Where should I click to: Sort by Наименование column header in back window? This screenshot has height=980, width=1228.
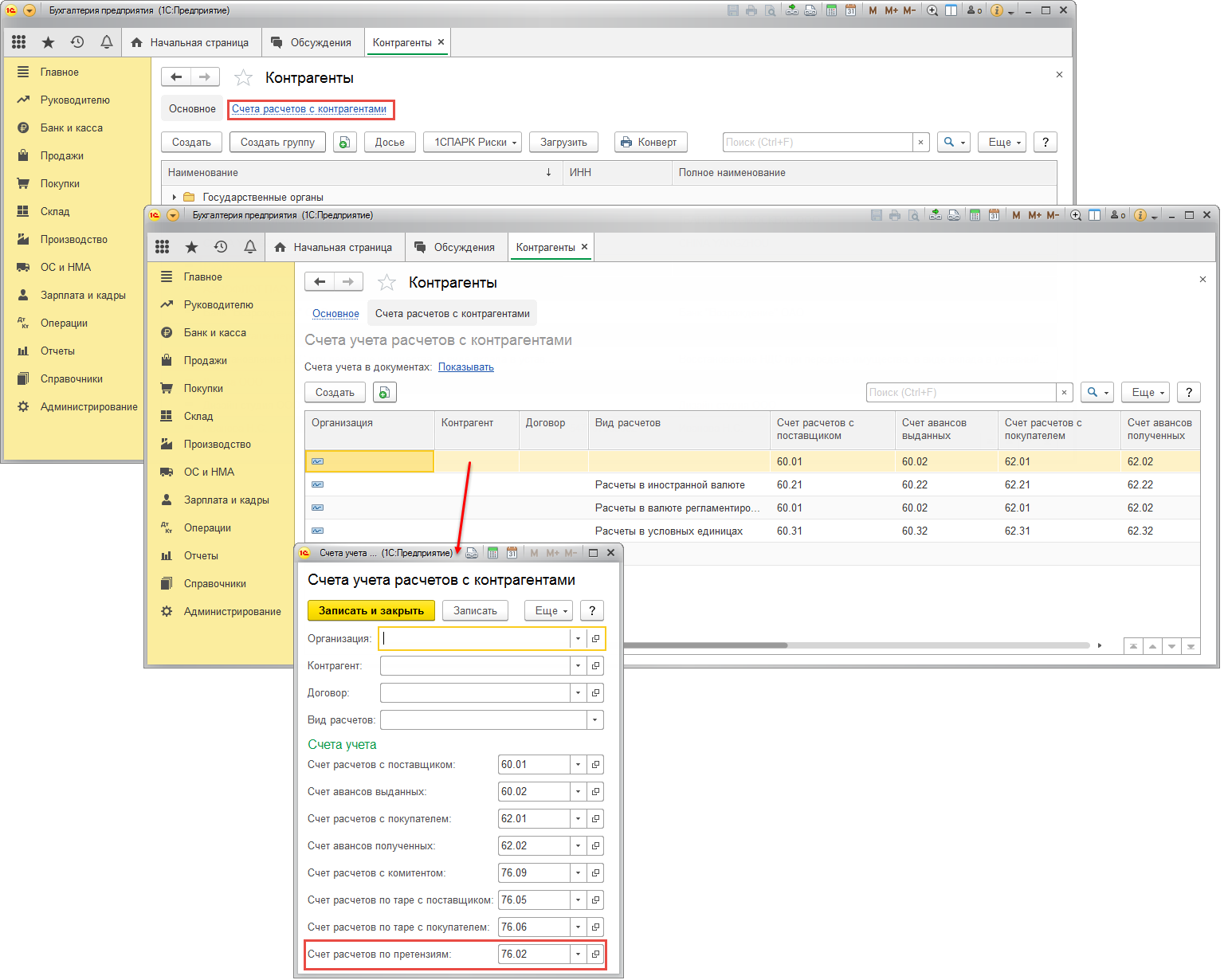click(362, 172)
